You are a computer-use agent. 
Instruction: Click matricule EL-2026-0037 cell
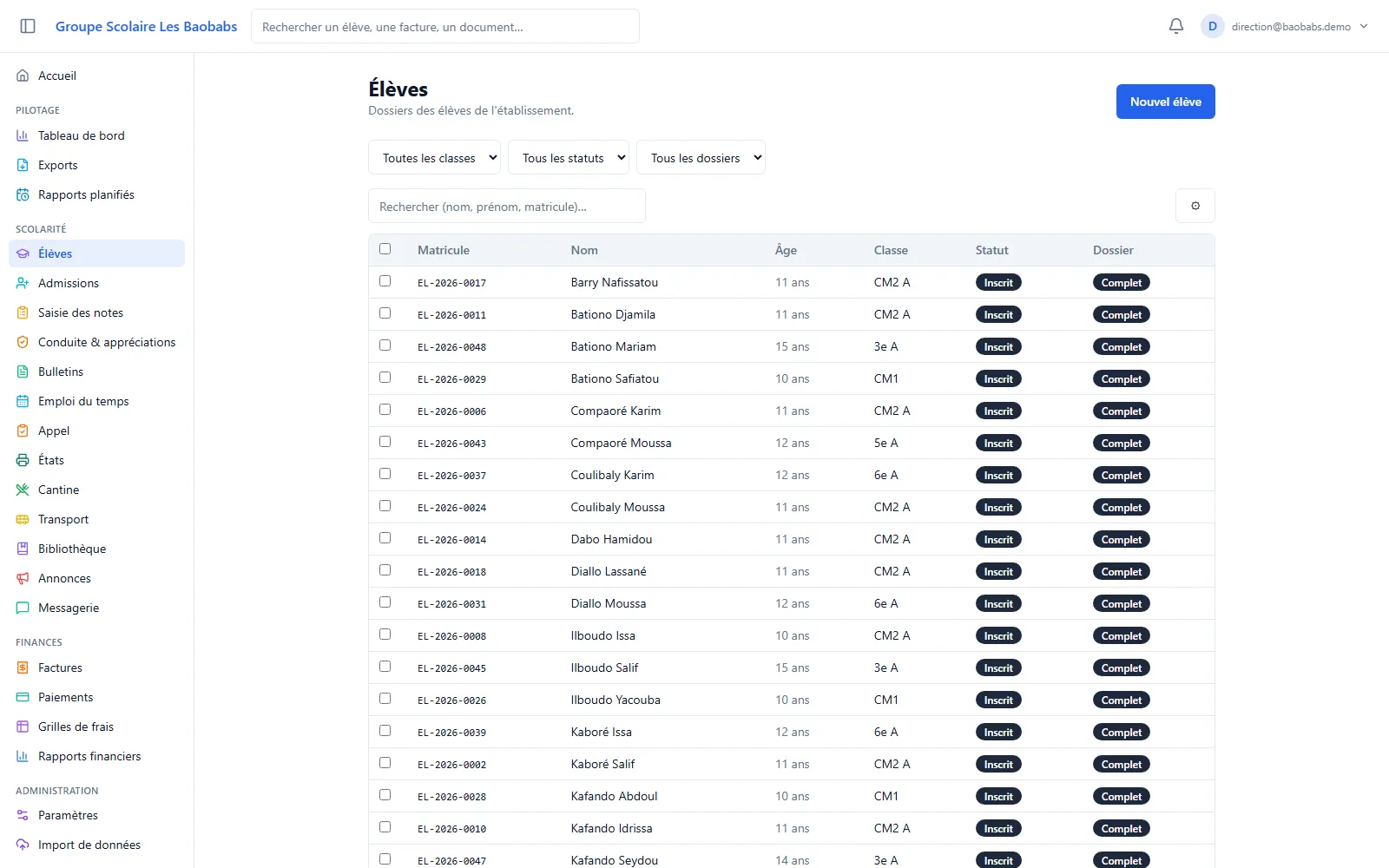(x=451, y=476)
